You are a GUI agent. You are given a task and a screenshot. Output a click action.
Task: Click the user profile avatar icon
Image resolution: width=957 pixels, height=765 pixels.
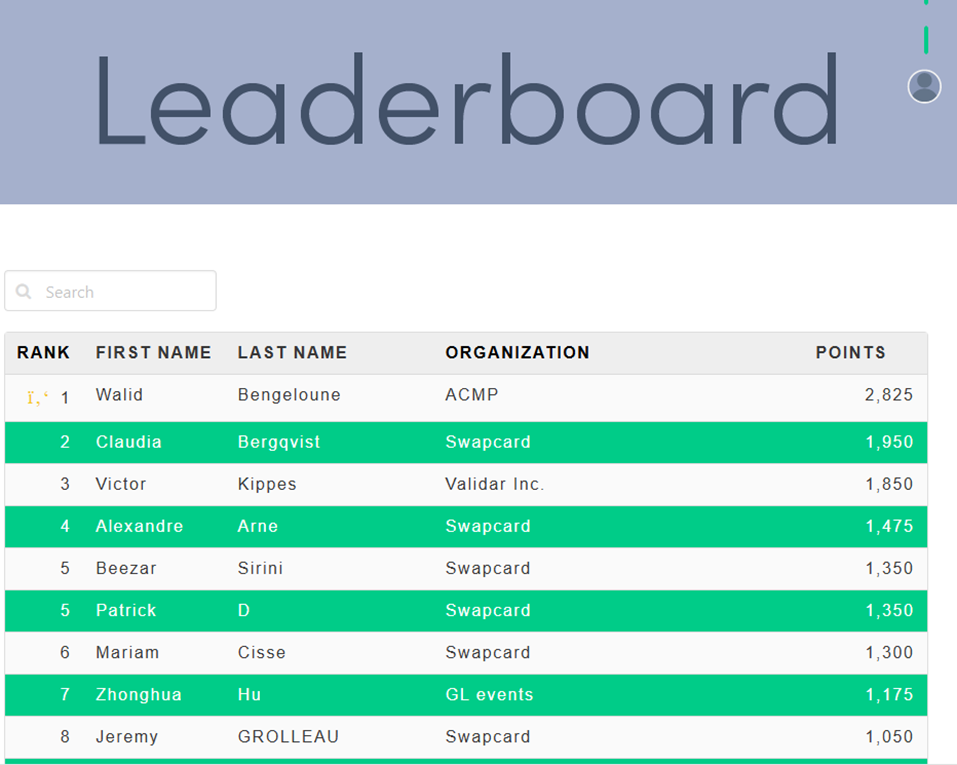(x=924, y=87)
